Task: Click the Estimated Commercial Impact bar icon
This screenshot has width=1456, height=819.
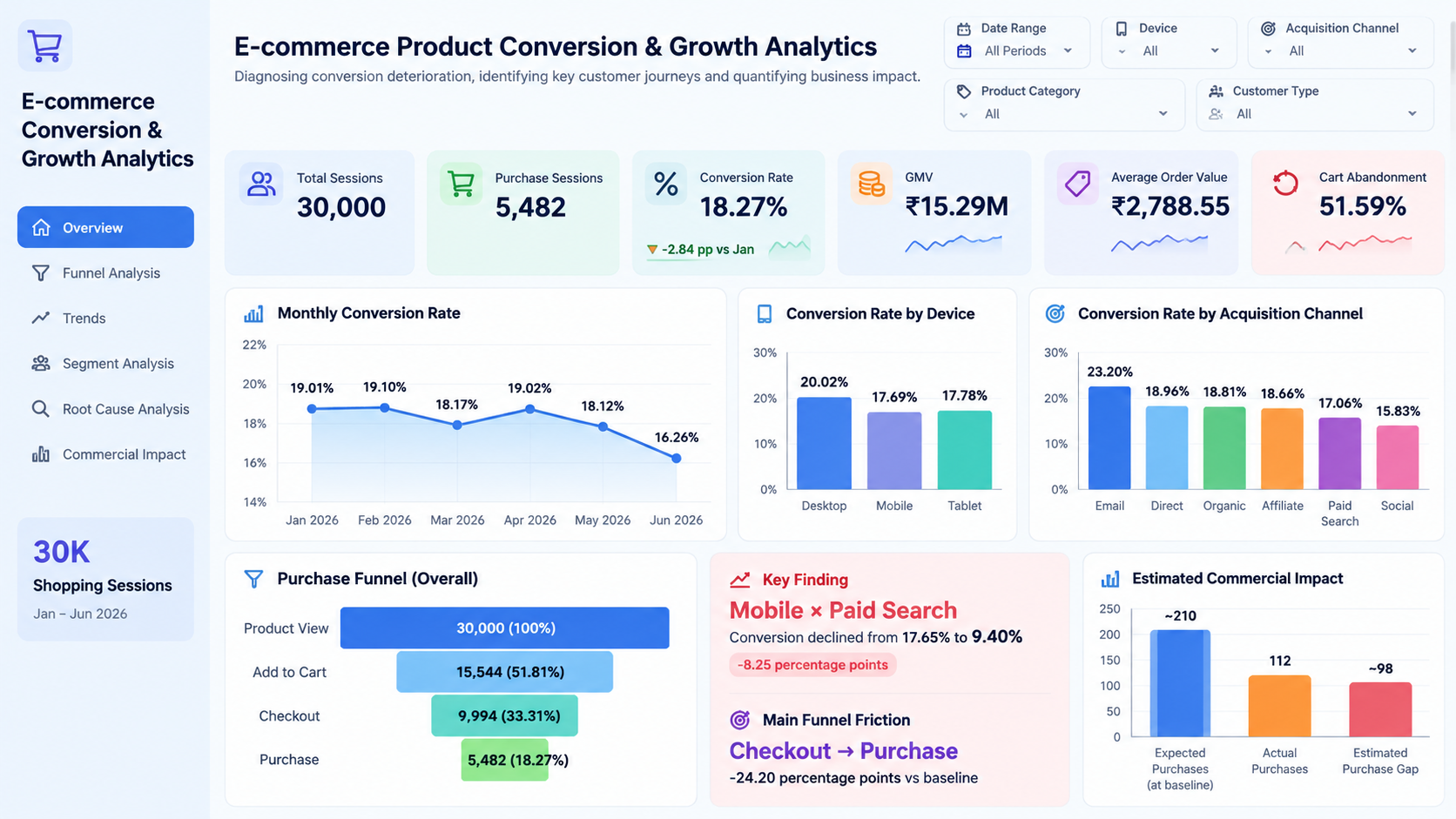Action: pos(1110,579)
